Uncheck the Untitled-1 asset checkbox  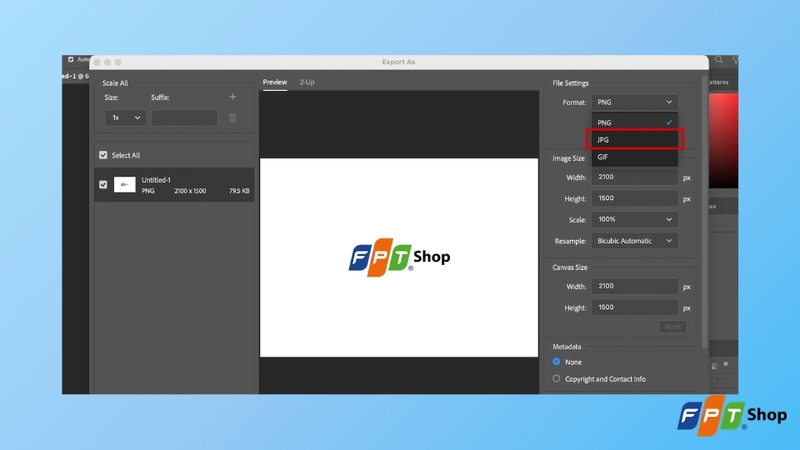pyautogui.click(x=103, y=185)
